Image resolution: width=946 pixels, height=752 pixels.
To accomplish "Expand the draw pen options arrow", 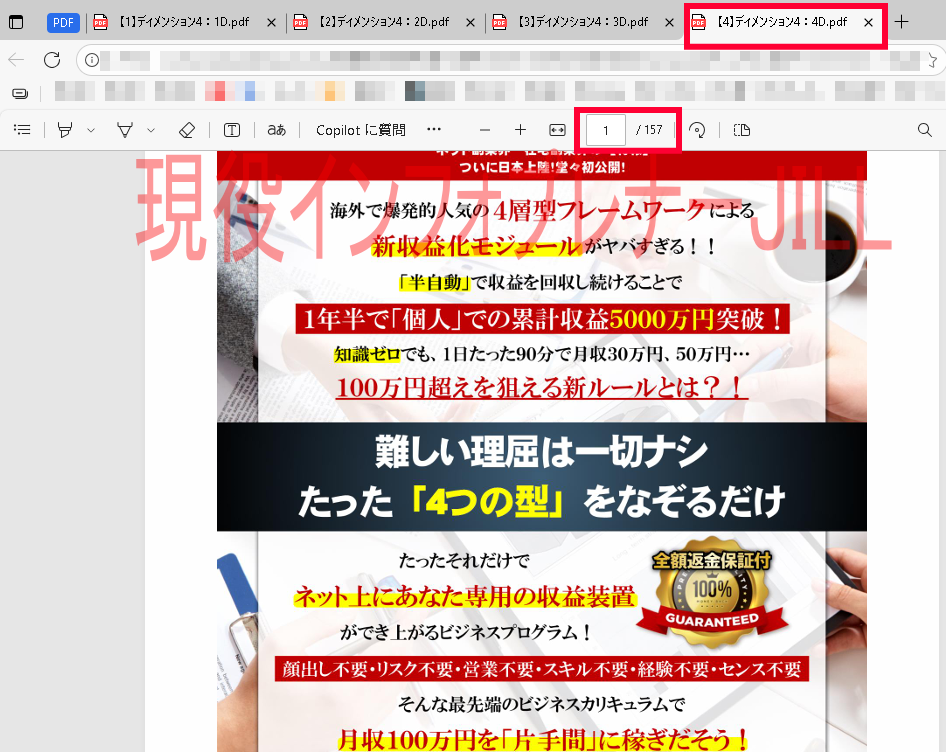I will pyautogui.click(x=151, y=130).
